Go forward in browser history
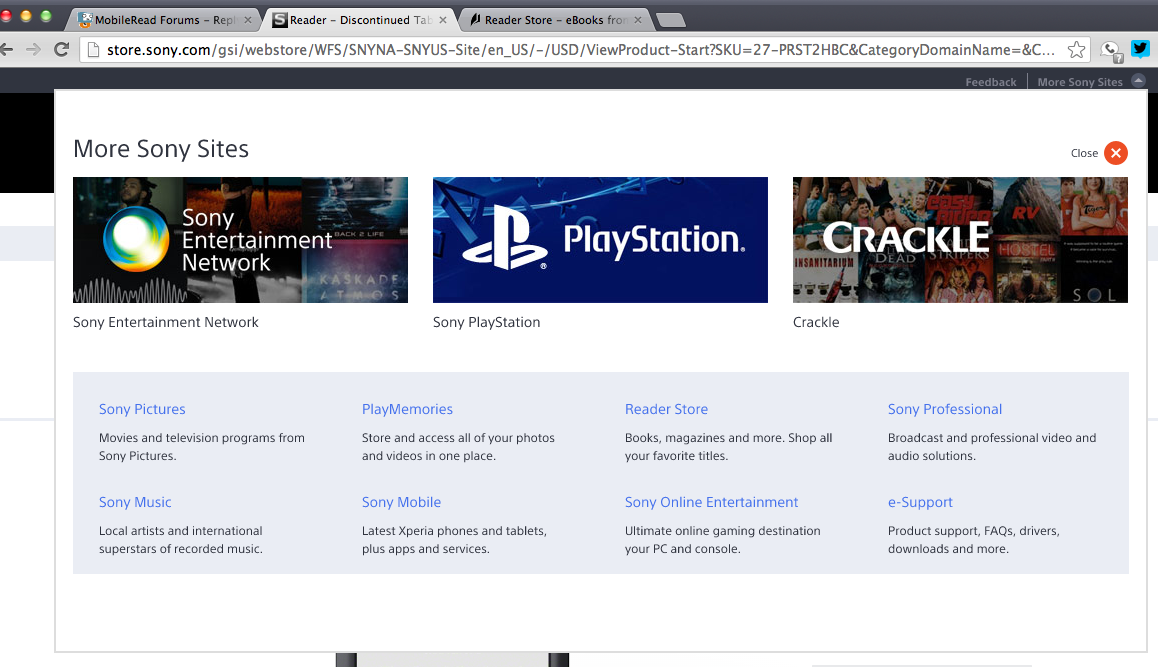The height and width of the screenshot is (667, 1158). pos(33,49)
